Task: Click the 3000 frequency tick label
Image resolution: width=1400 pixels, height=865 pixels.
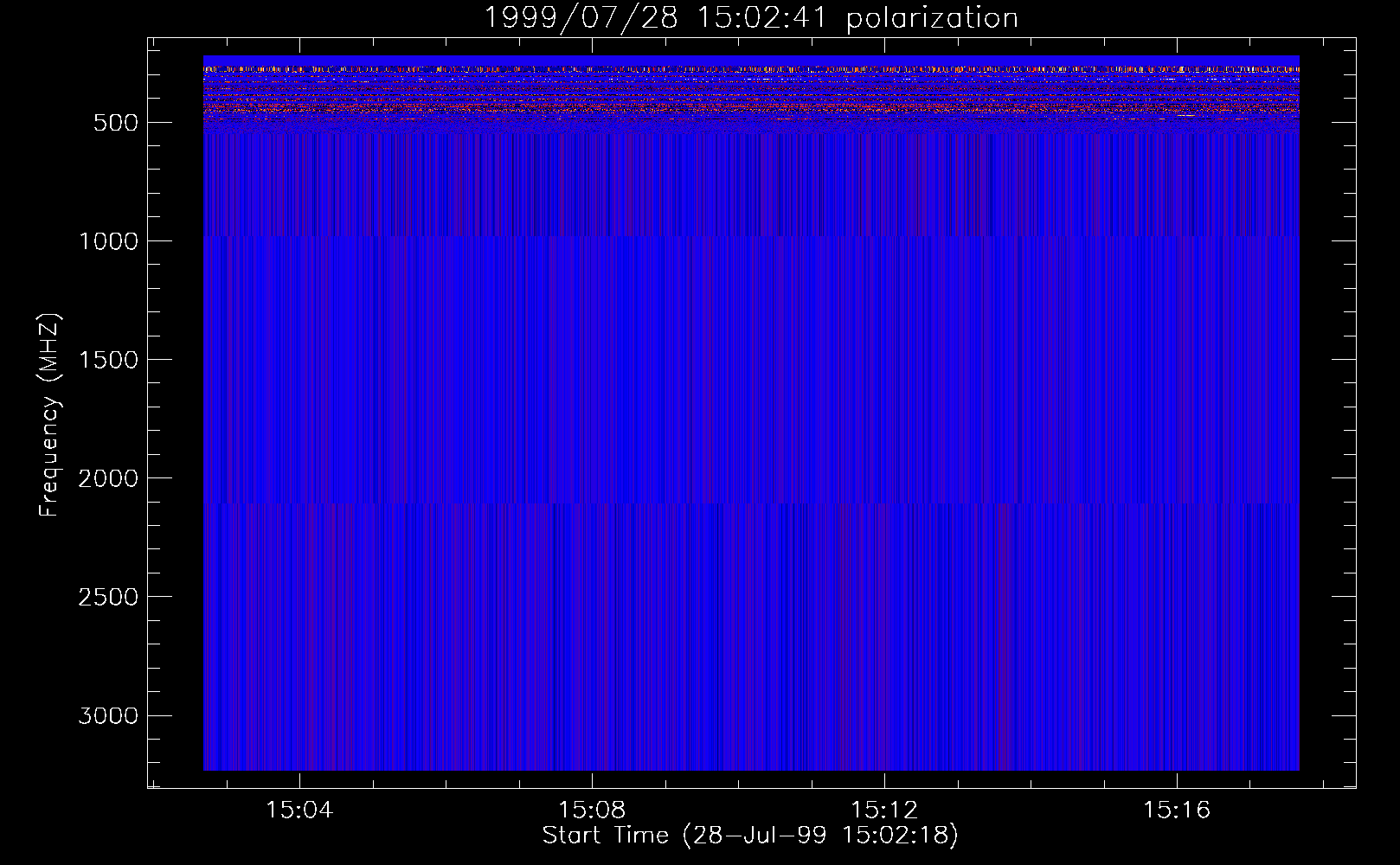Action: pos(108,715)
